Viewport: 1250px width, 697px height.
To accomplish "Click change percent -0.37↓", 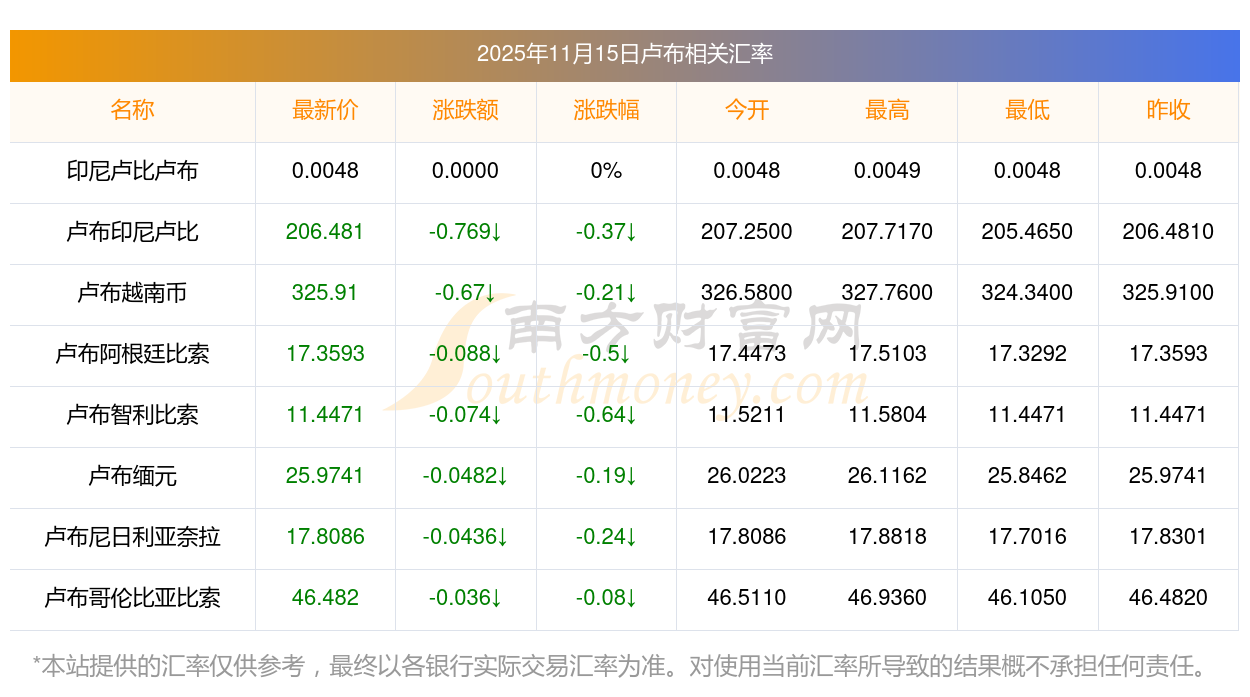I will coord(606,232).
